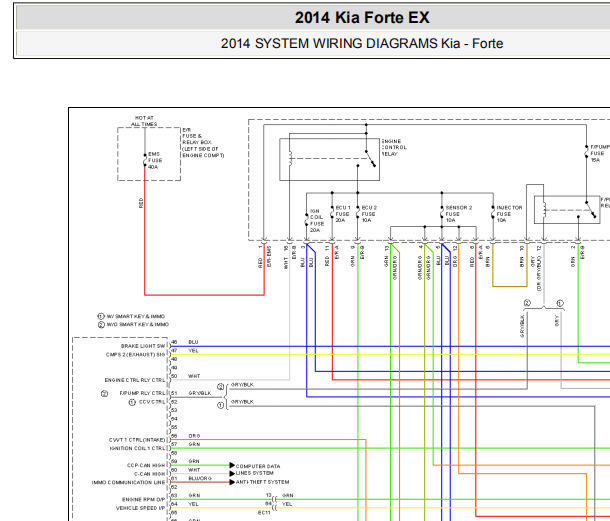Click the '2014 Kia Forte EX' title
This screenshot has height=521, width=610.
[362, 18]
